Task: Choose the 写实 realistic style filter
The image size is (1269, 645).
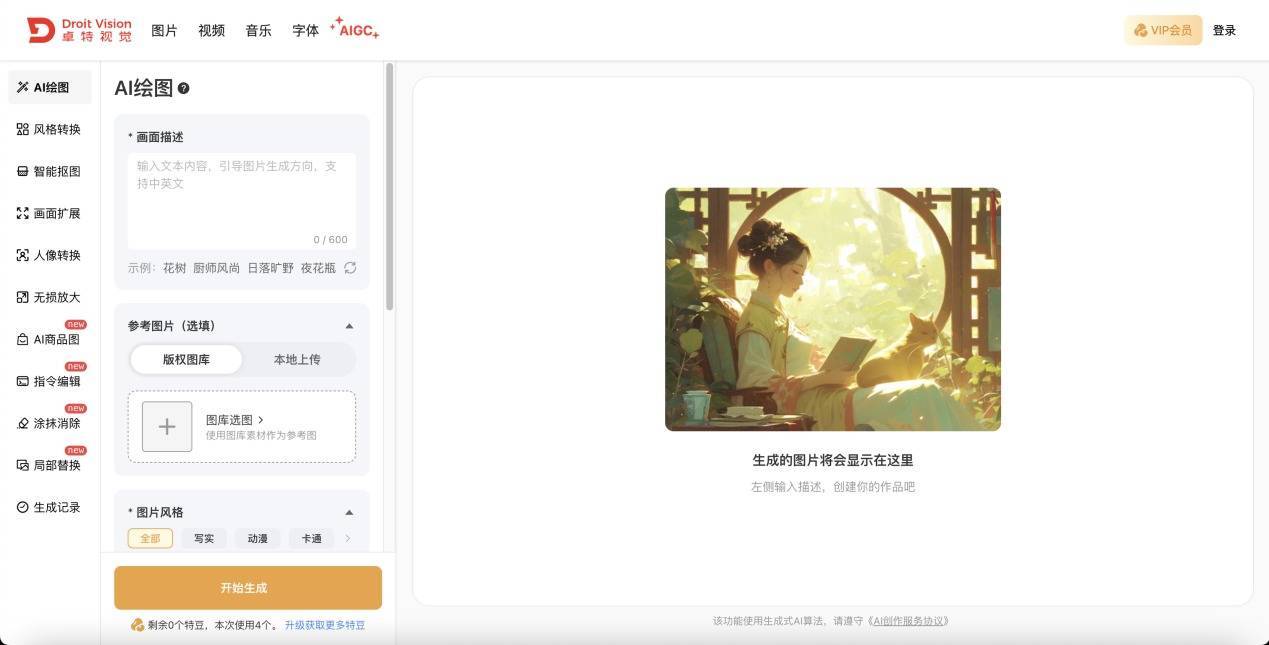Action: coord(204,538)
